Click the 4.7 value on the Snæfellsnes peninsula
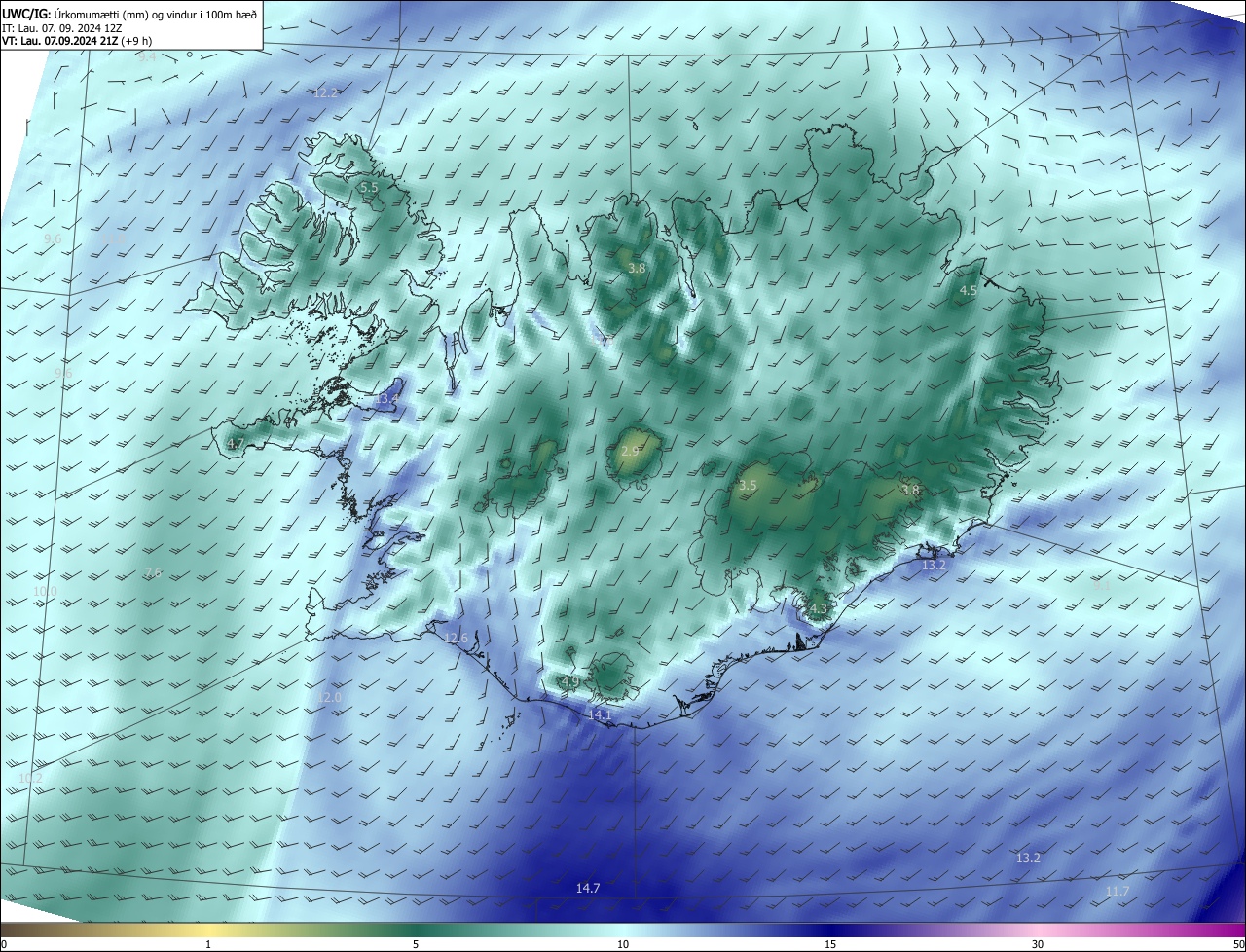The width and height of the screenshot is (1246, 952). [x=236, y=444]
